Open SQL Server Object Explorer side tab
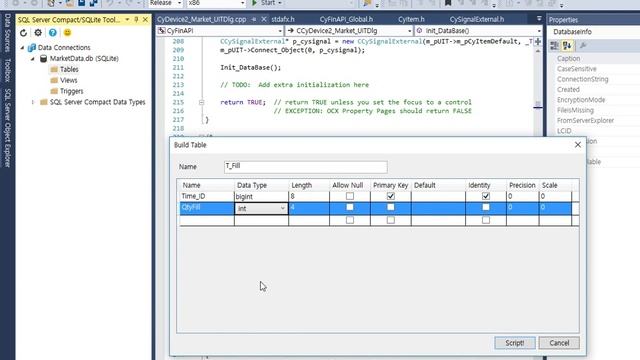This screenshot has height=360, width=640. click(x=7, y=128)
